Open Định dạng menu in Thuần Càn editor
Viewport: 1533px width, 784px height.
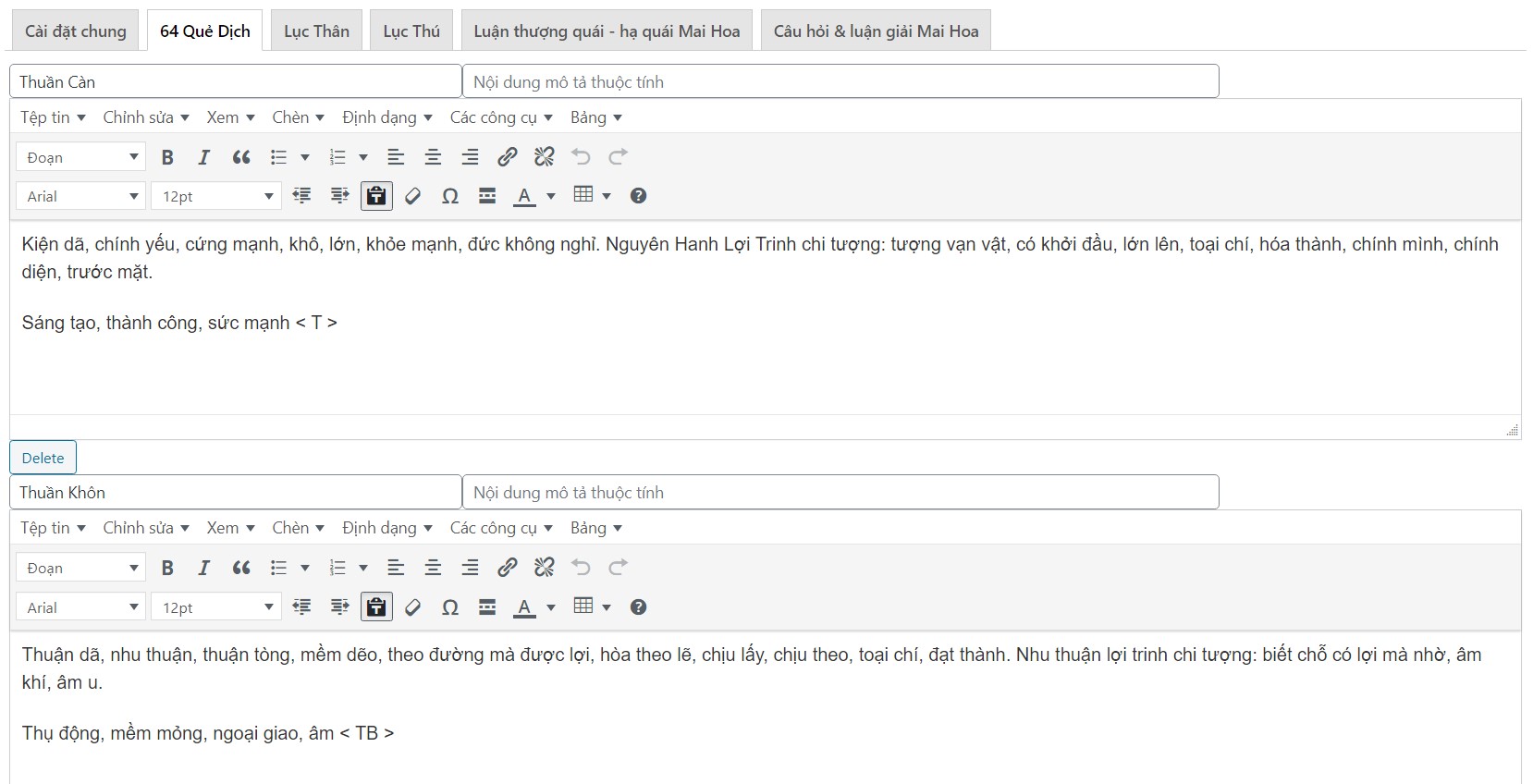pyautogui.click(x=386, y=117)
